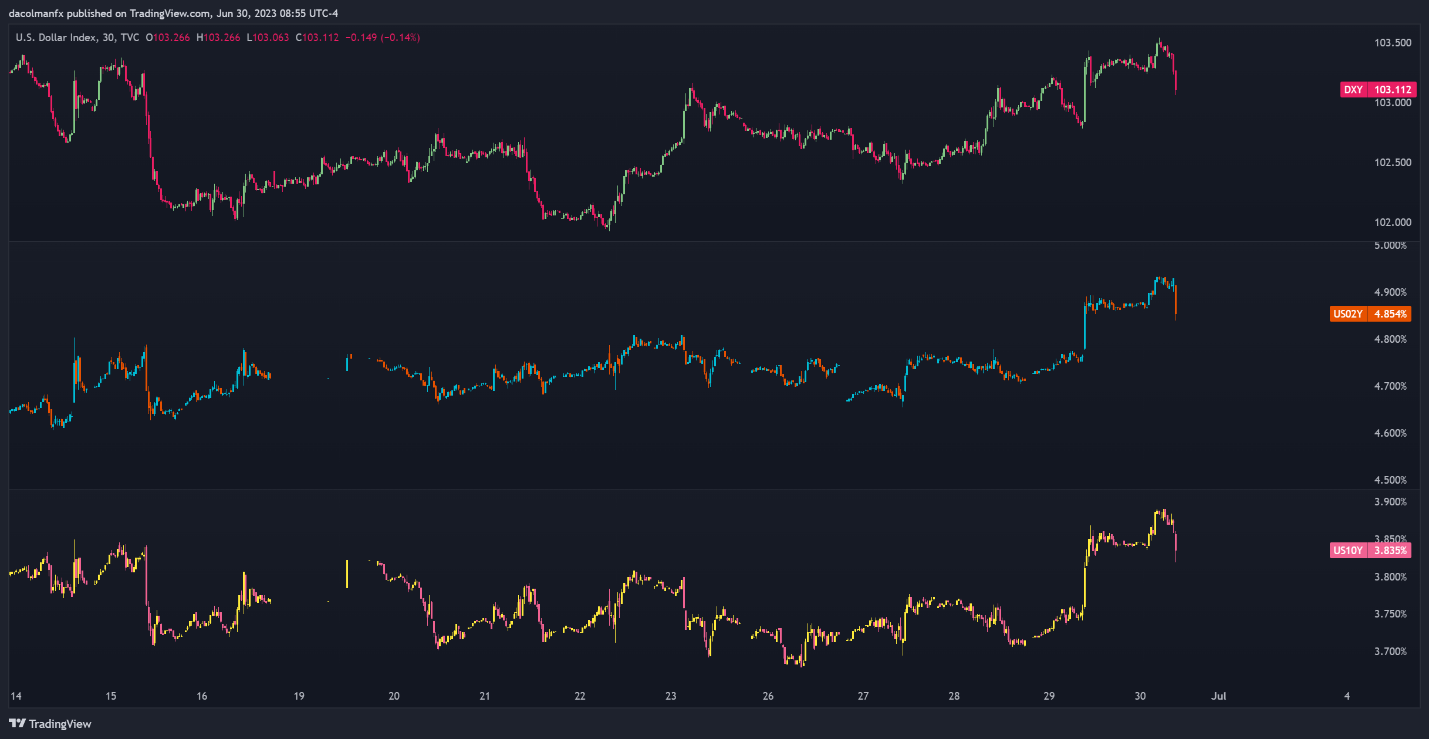
Task: Click date label 22 on time axis
Action: [581, 696]
